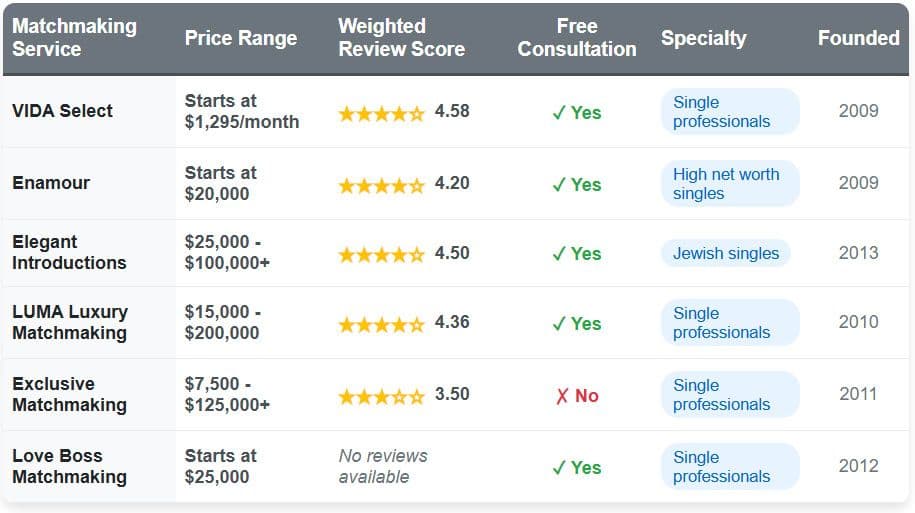Click the Founded column header
915x513 pixels.
[858, 38]
